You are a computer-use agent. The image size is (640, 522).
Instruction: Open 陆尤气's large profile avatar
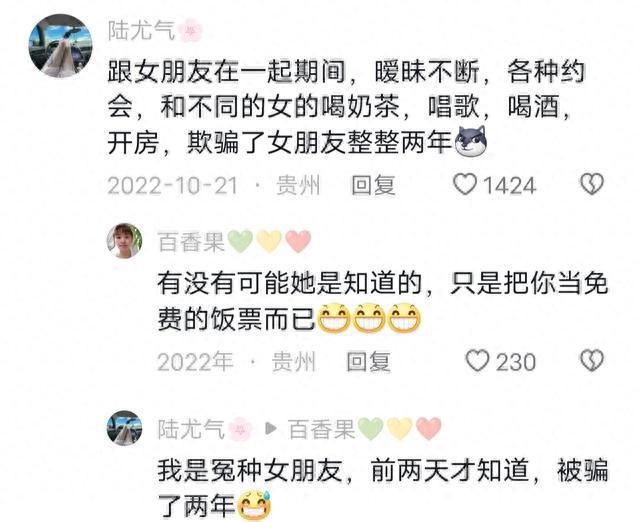60,45
